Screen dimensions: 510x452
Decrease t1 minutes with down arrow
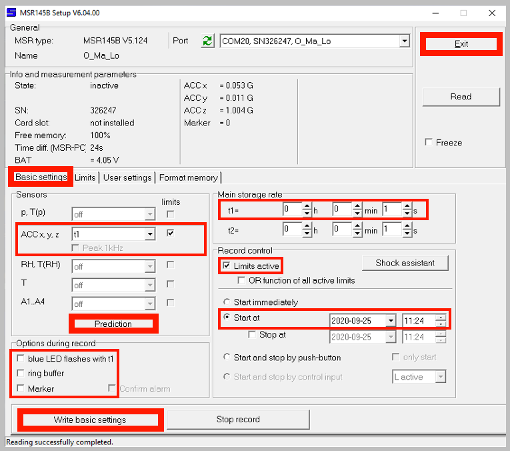[357, 213]
